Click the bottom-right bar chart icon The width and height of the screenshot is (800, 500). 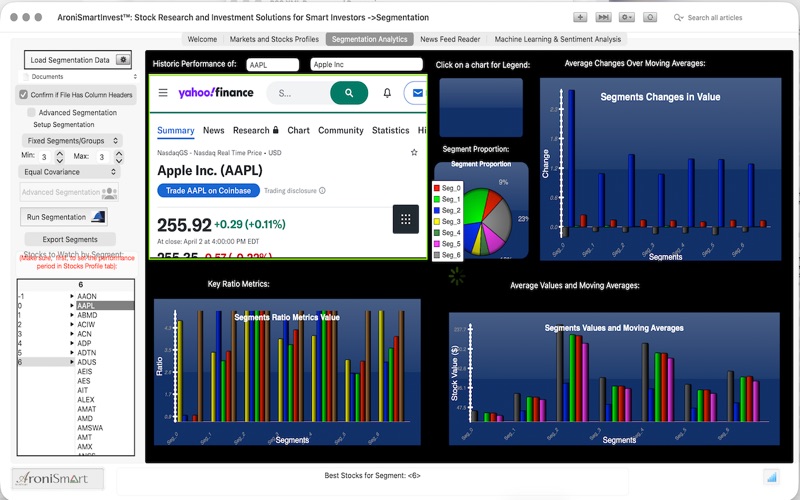[x=771, y=478]
